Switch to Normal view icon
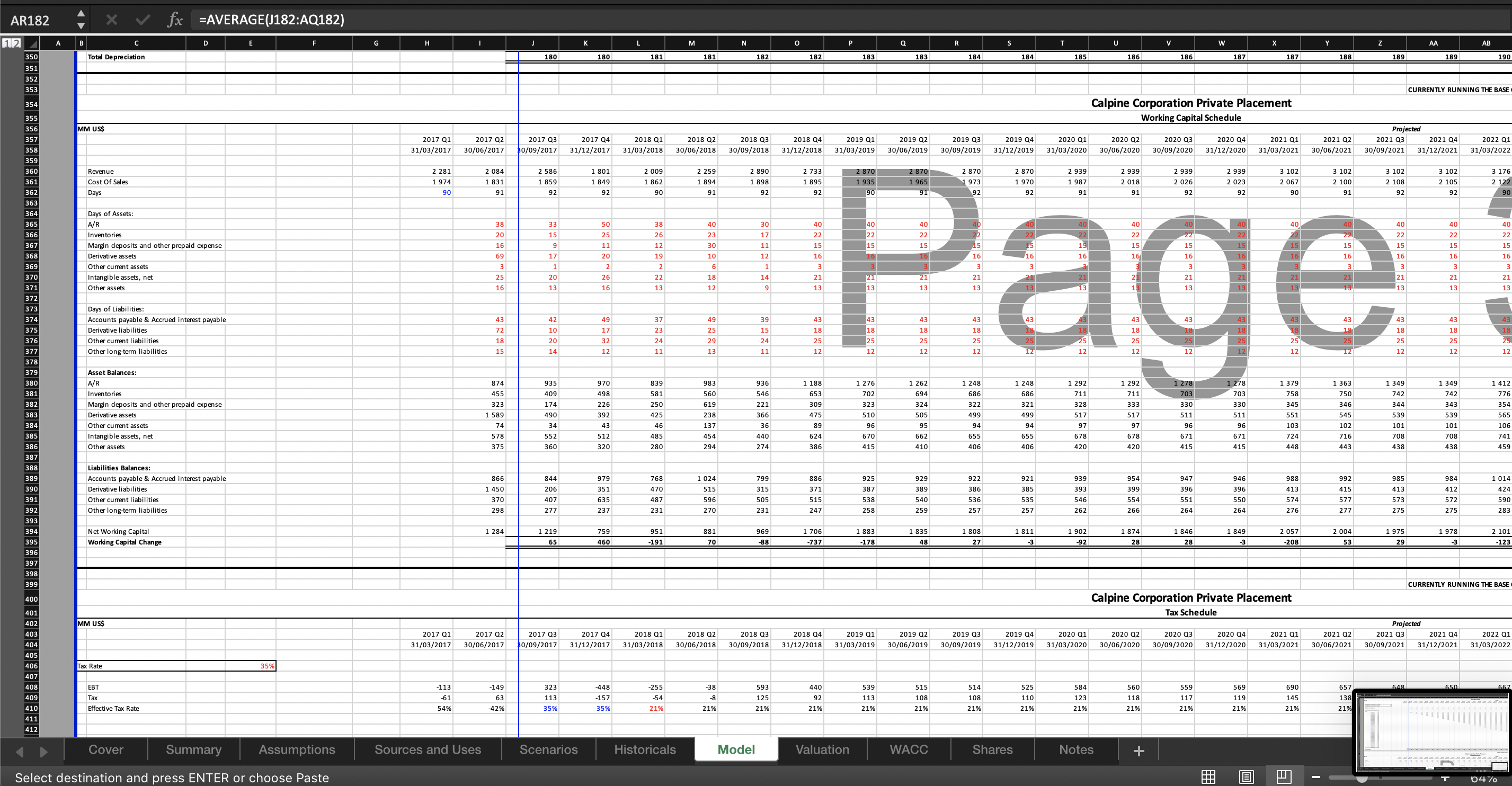The width and height of the screenshot is (1512, 786). click(x=1208, y=777)
